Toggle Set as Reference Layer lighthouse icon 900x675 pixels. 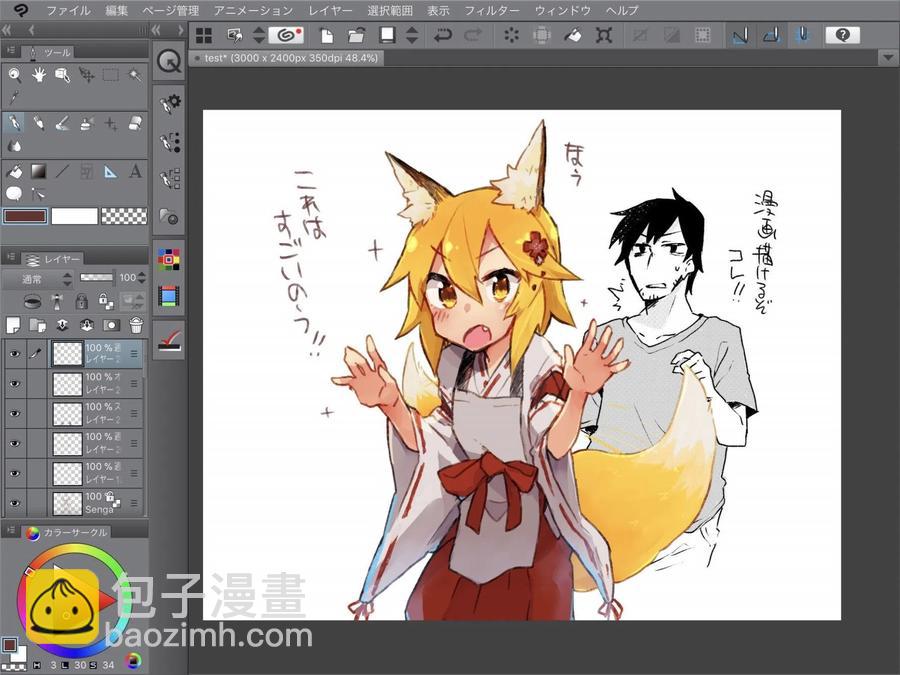click(57, 301)
